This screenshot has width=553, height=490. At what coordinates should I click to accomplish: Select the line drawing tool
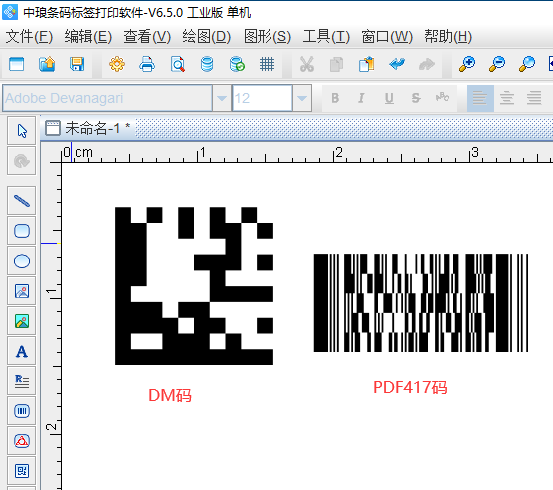click(22, 201)
